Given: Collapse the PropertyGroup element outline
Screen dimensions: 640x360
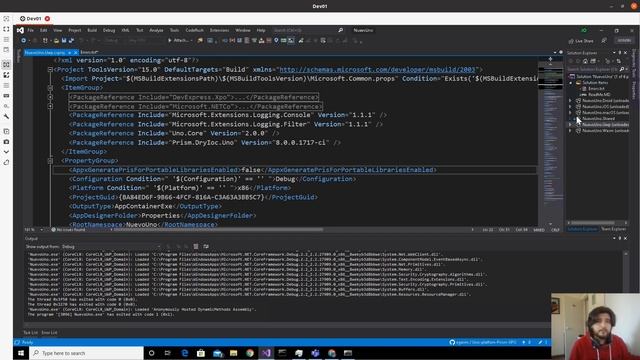Looking at the screenshot, I should tap(50, 161).
